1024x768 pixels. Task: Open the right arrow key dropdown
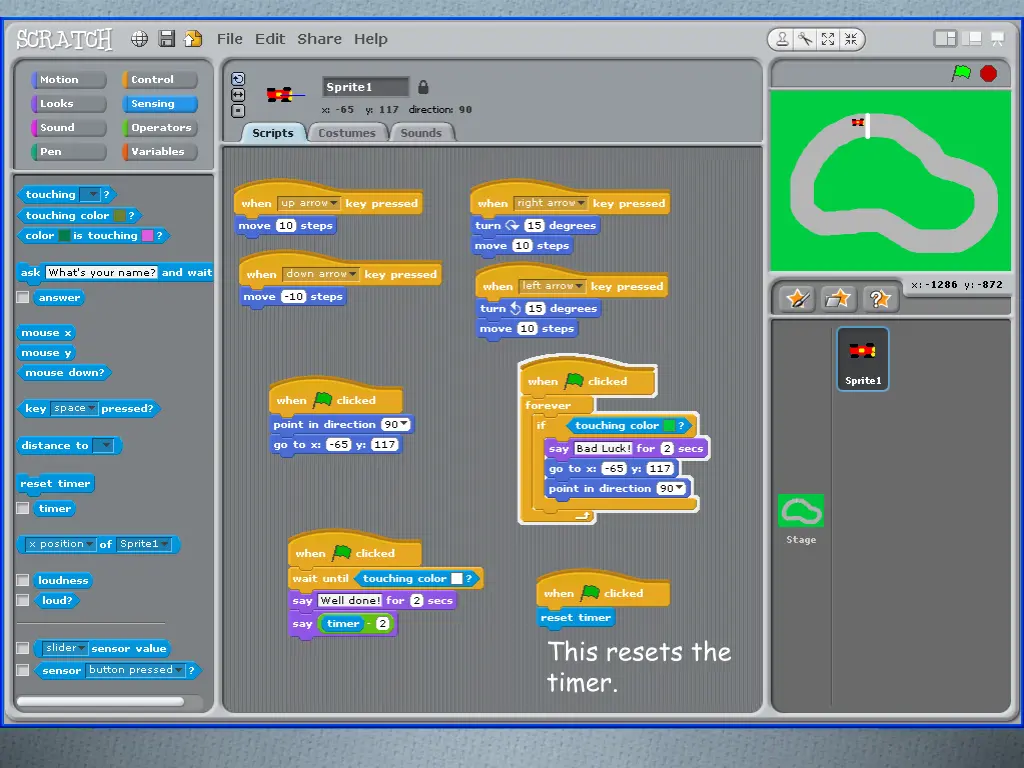point(550,203)
